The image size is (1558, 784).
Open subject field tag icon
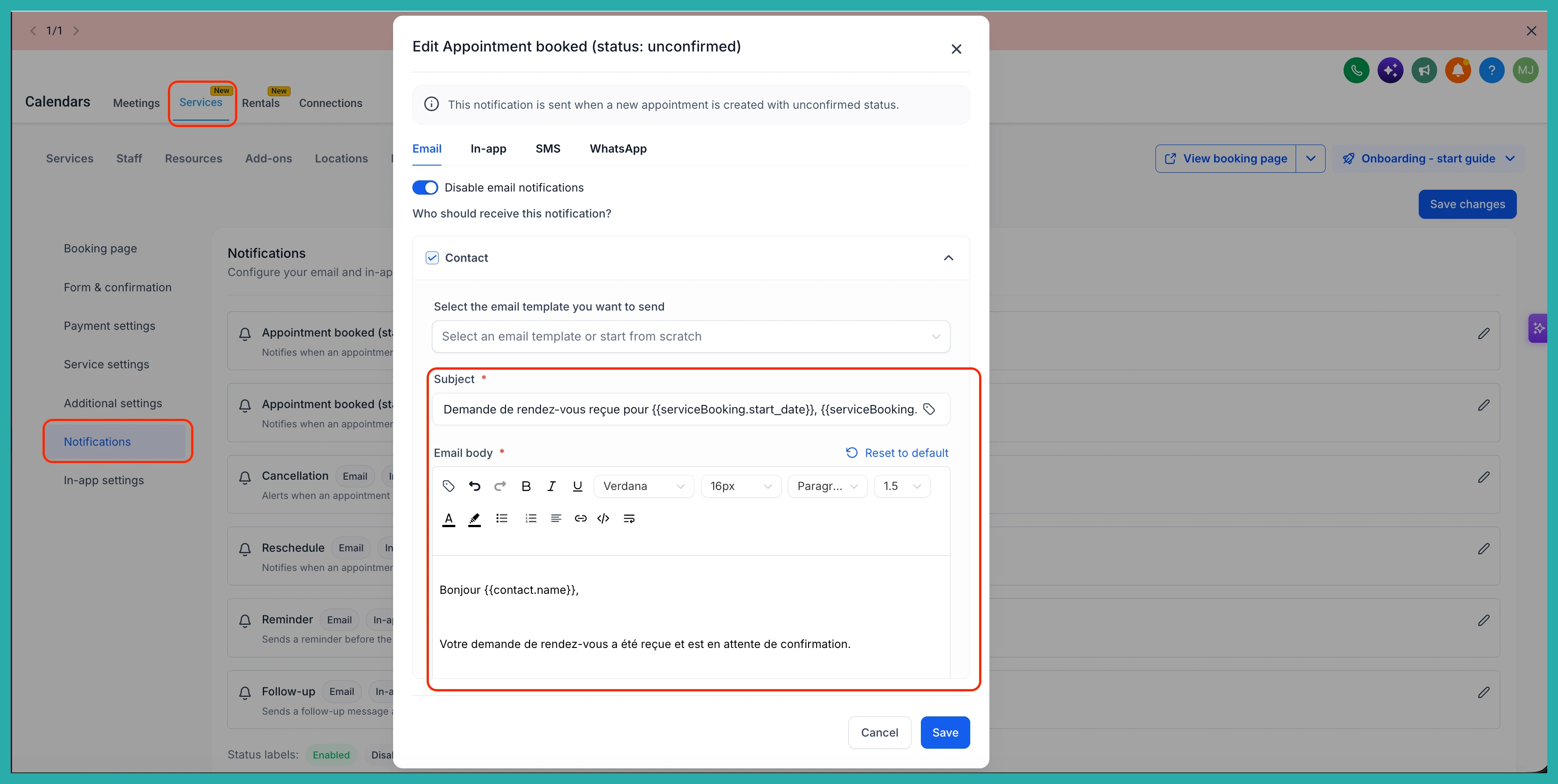929,409
